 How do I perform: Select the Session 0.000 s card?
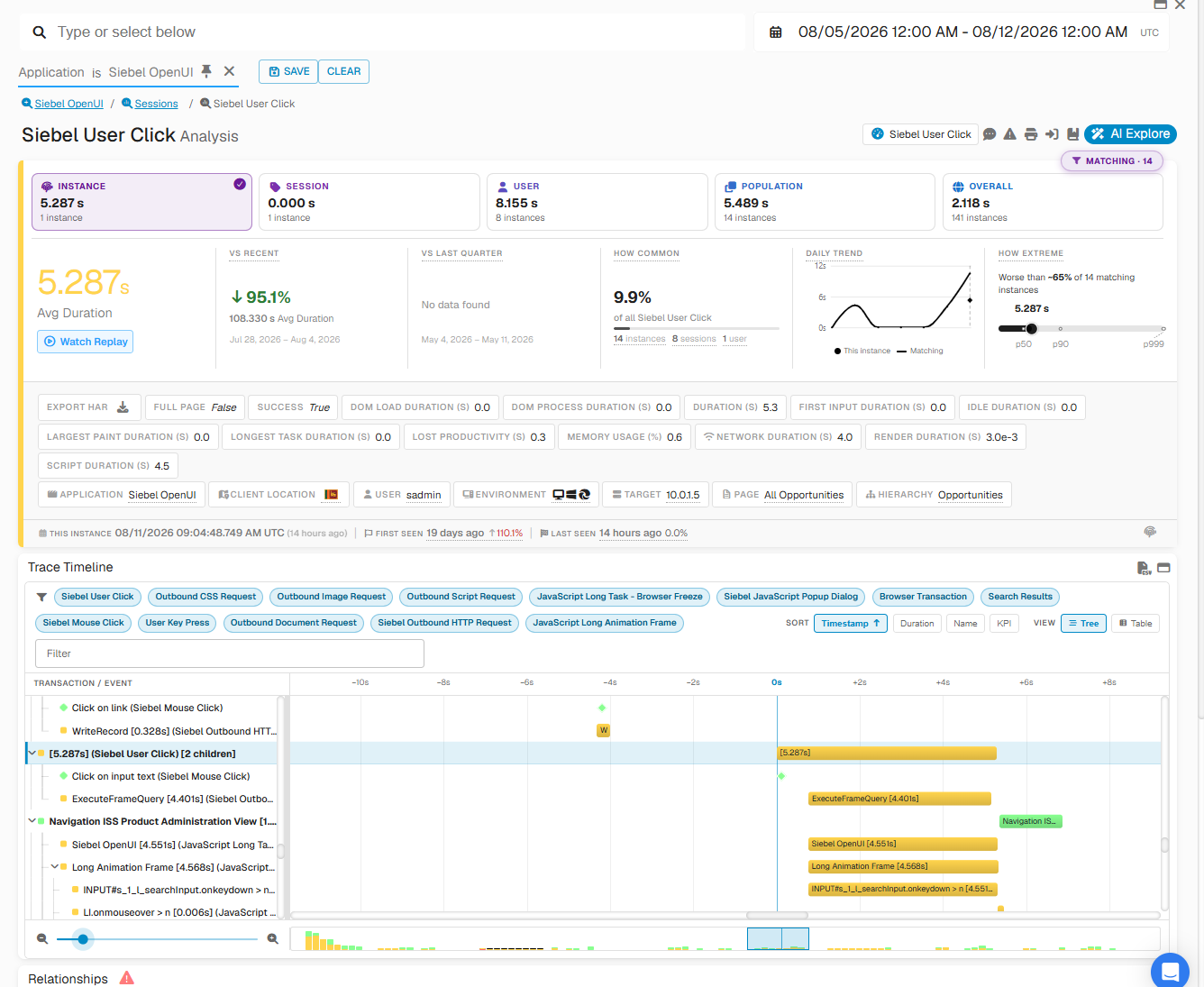tap(369, 202)
